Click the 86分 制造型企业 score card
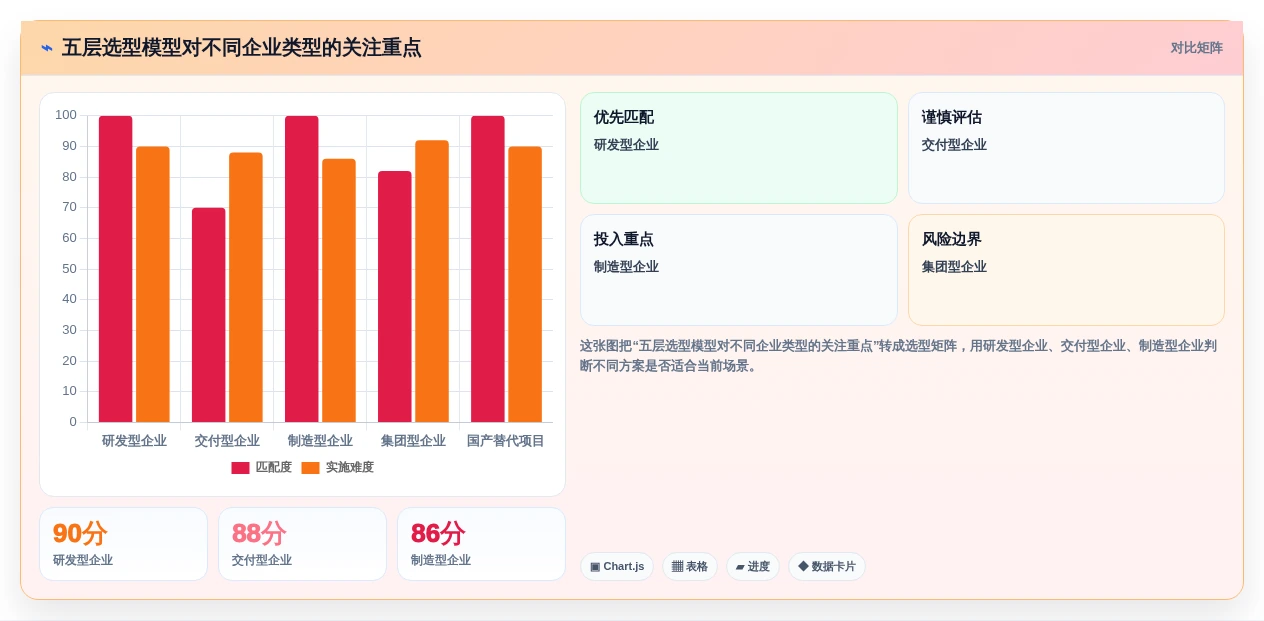Image resolution: width=1264 pixels, height=621 pixels. pyautogui.click(x=481, y=544)
